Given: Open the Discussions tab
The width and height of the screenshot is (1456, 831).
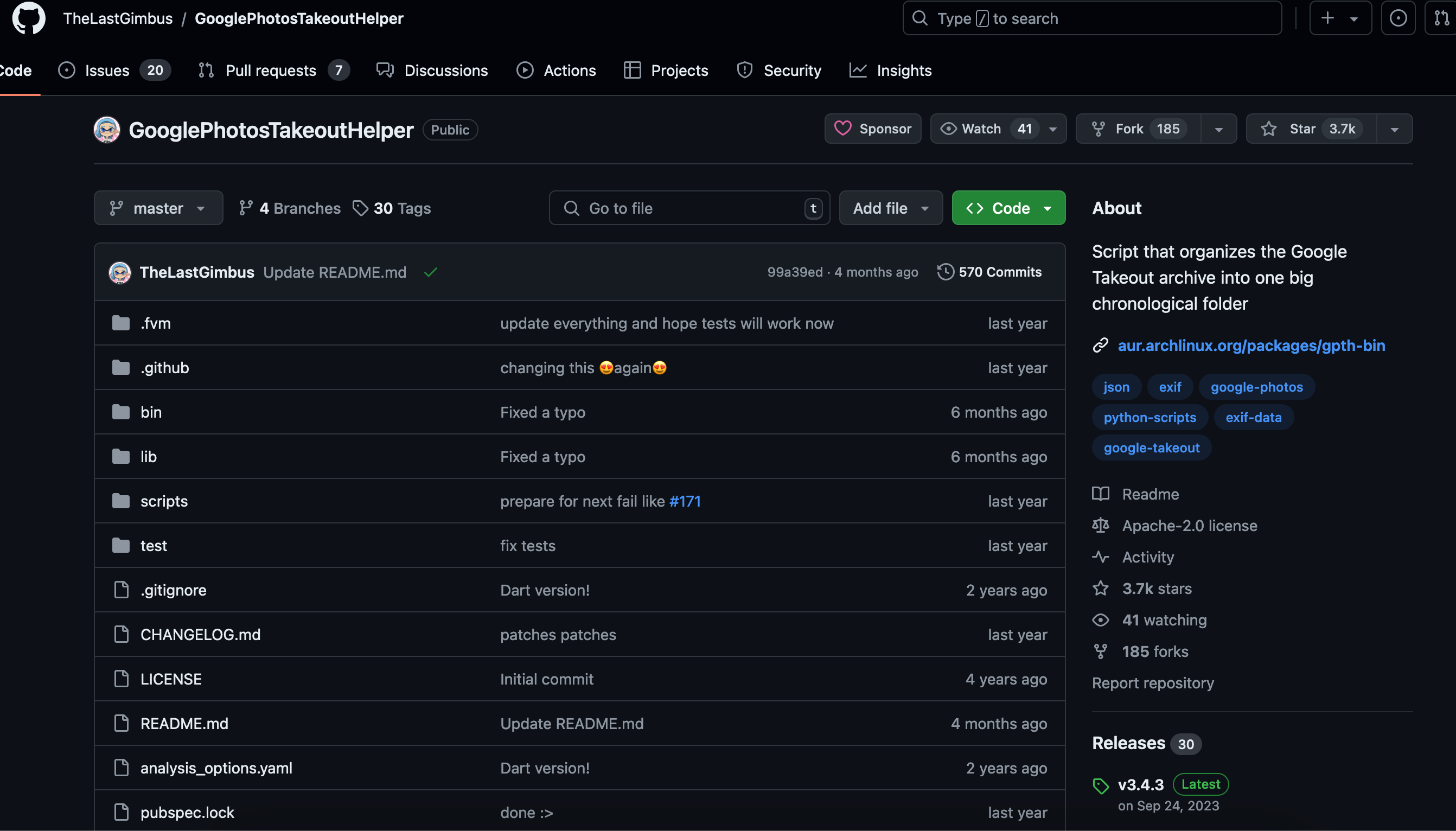Looking at the screenshot, I should pyautogui.click(x=432, y=70).
